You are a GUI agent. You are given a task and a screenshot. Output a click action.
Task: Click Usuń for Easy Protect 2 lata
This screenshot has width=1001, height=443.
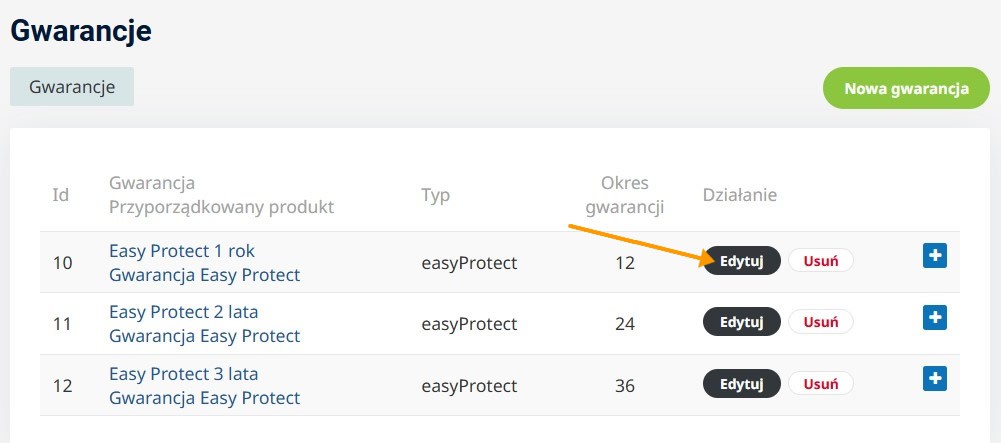tap(820, 322)
